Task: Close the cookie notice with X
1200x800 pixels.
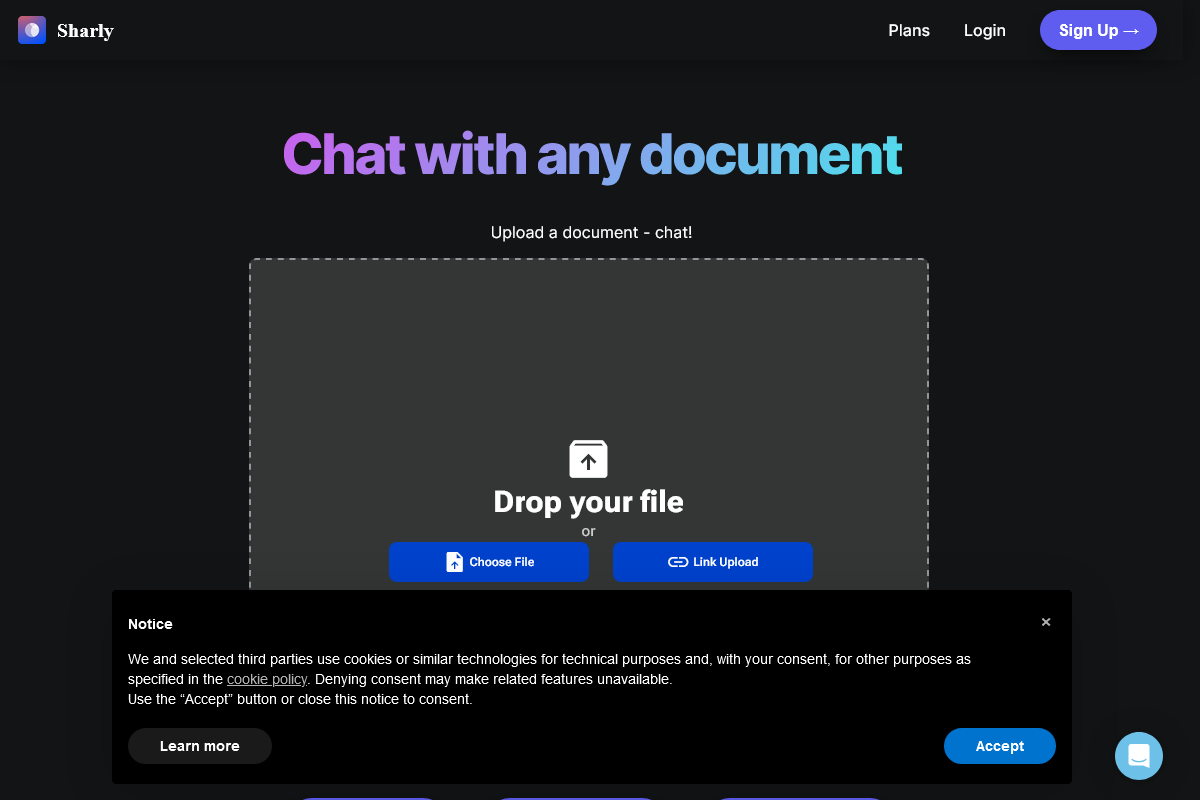Action: [x=1046, y=622]
